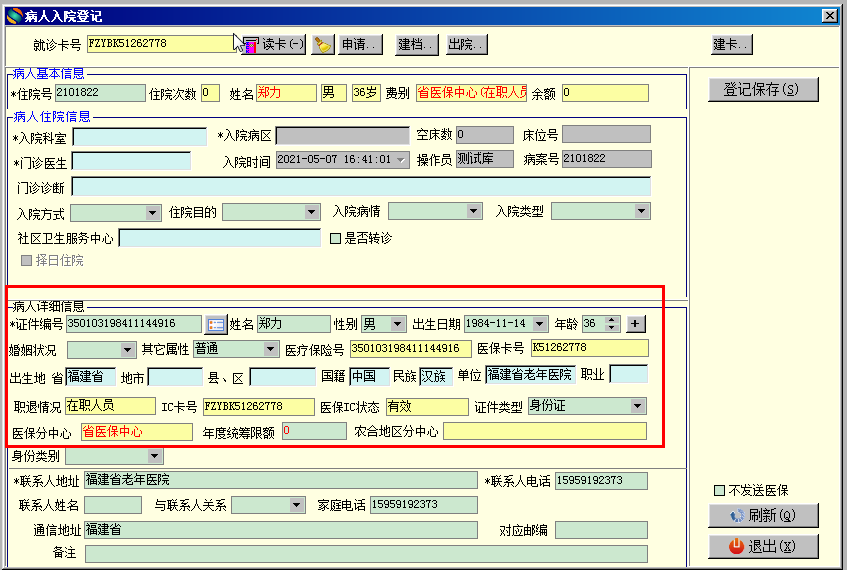Click the 农合地区分中心 field
Viewport: 847px width, 570px height.
(545, 431)
